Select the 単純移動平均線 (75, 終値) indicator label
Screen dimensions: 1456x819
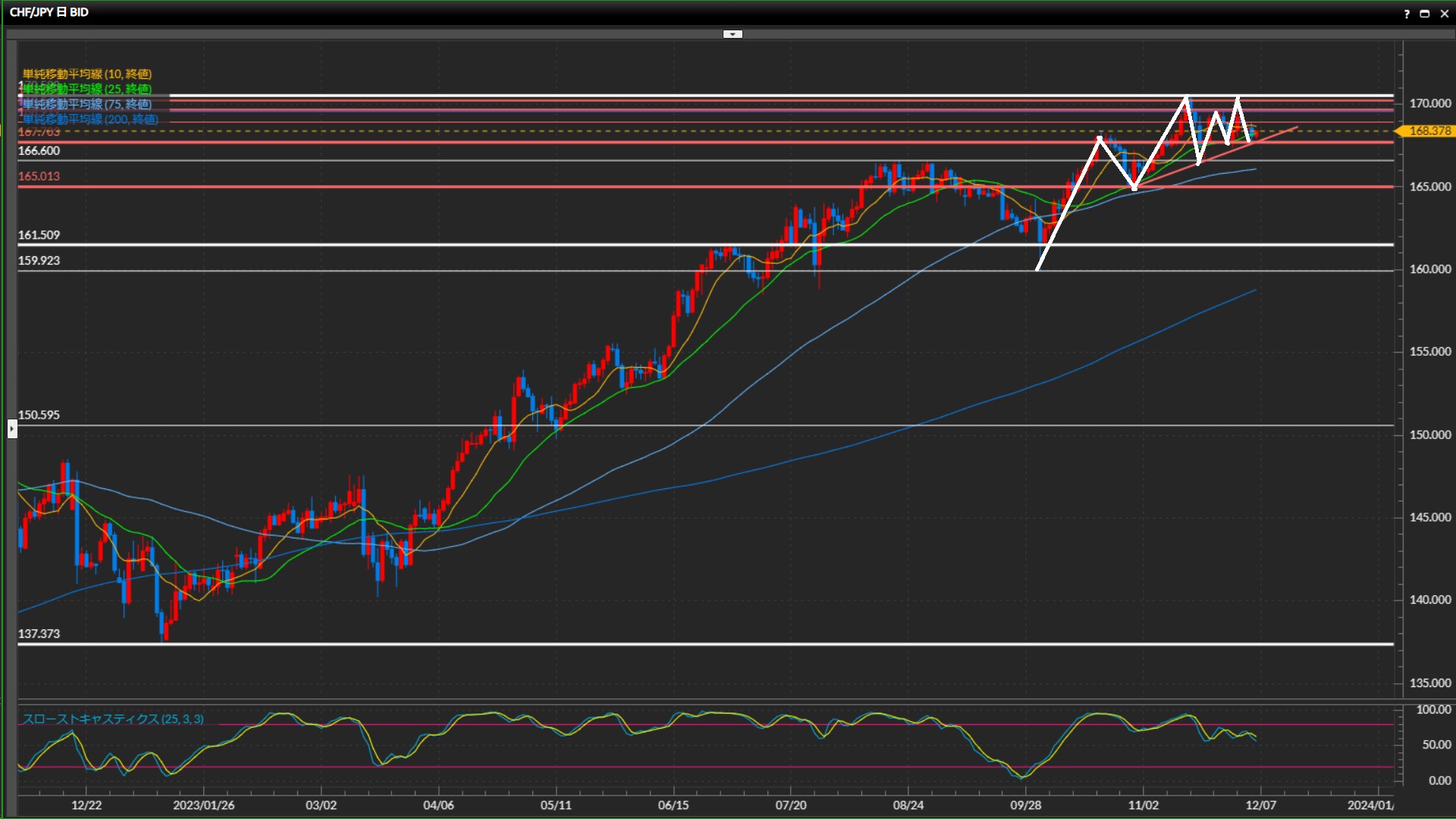[x=87, y=104]
